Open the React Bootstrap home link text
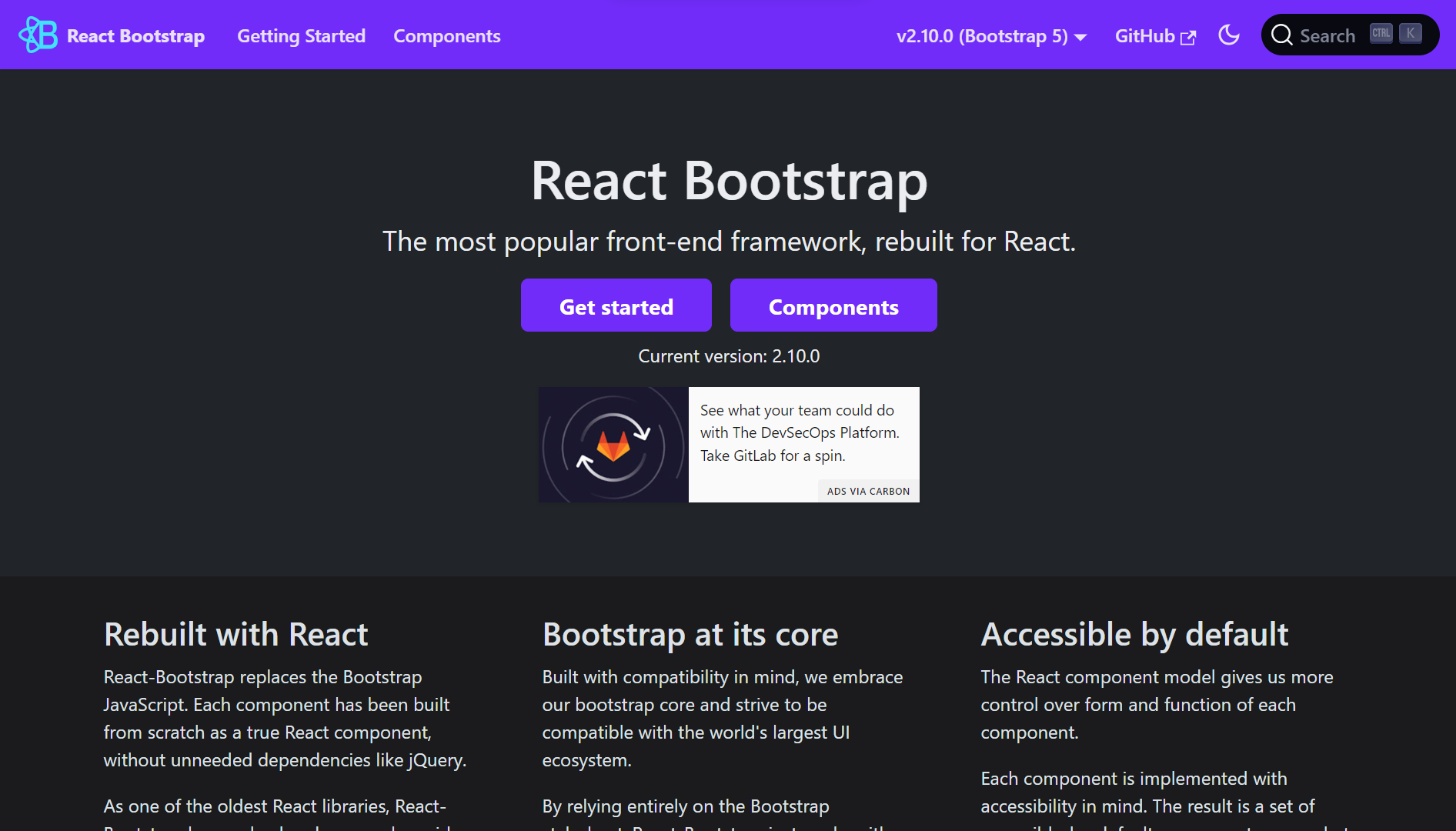 (135, 36)
